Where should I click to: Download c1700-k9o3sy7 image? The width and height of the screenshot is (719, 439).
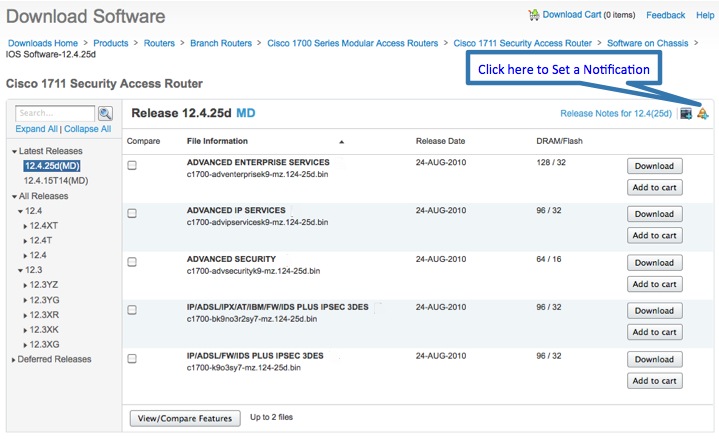654,359
